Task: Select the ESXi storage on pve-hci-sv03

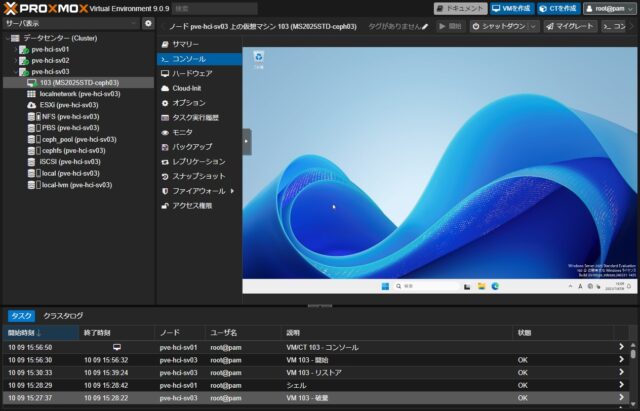Action: click(x=69, y=104)
